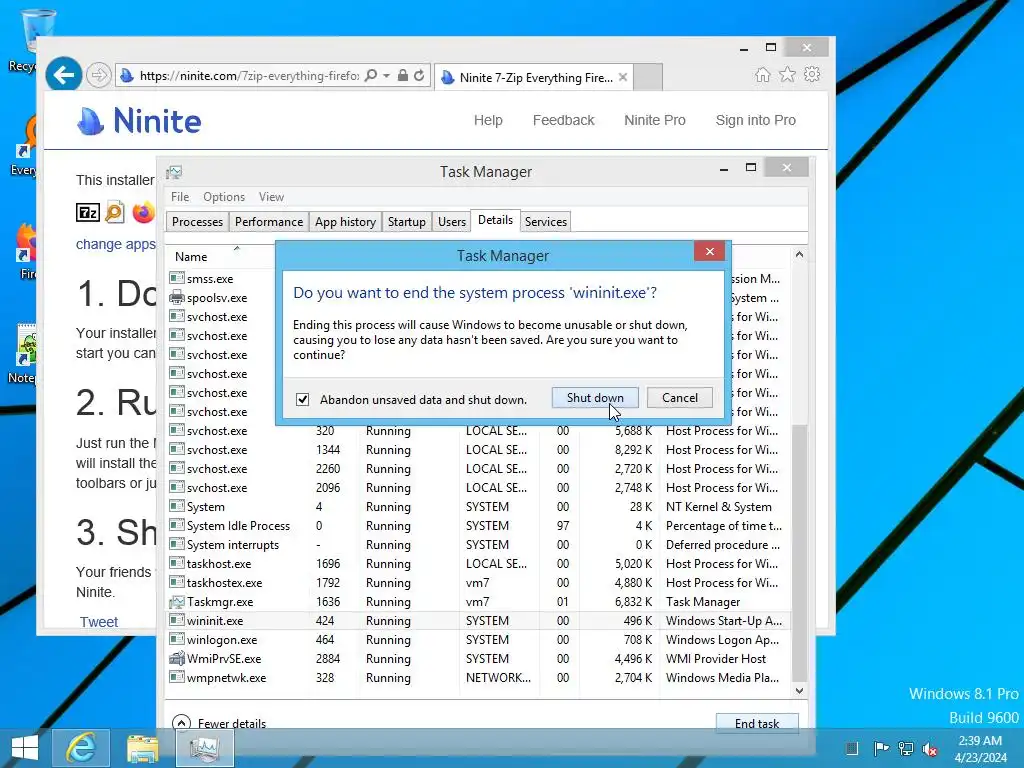Switch to the App history tab
This screenshot has height=768, width=1024.
tap(345, 221)
